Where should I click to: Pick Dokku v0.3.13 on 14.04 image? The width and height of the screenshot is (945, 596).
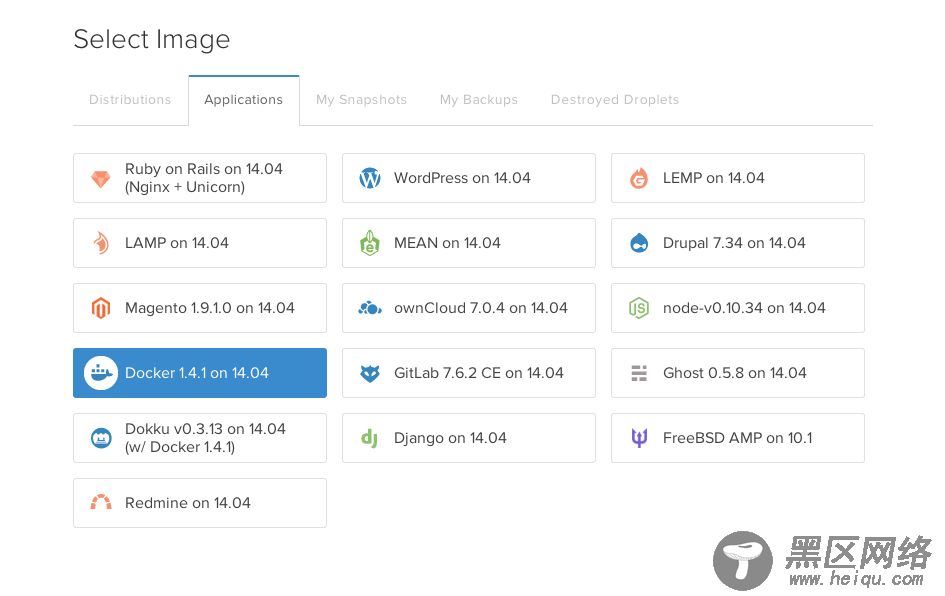tap(200, 438)
